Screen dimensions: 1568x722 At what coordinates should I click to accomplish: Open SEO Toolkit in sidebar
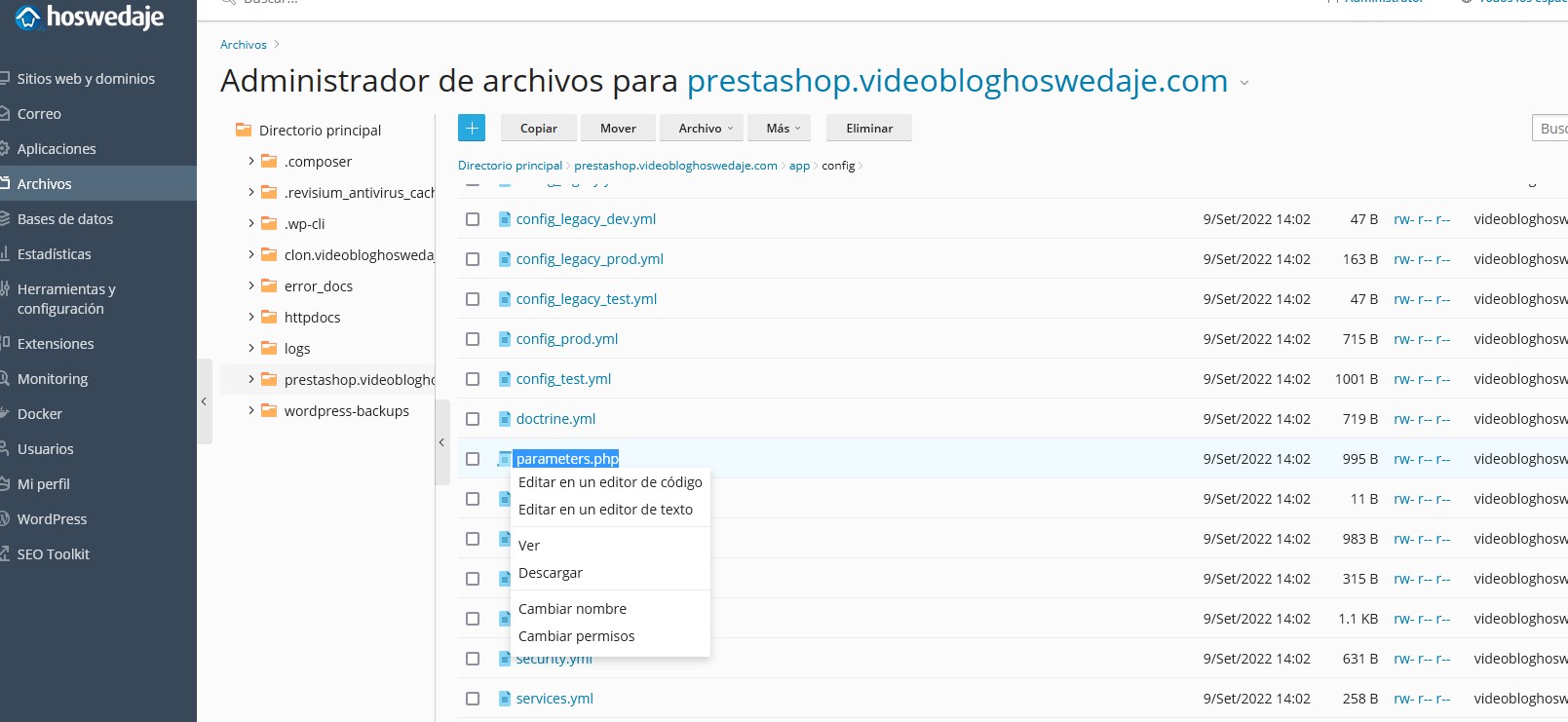(54, 554)
